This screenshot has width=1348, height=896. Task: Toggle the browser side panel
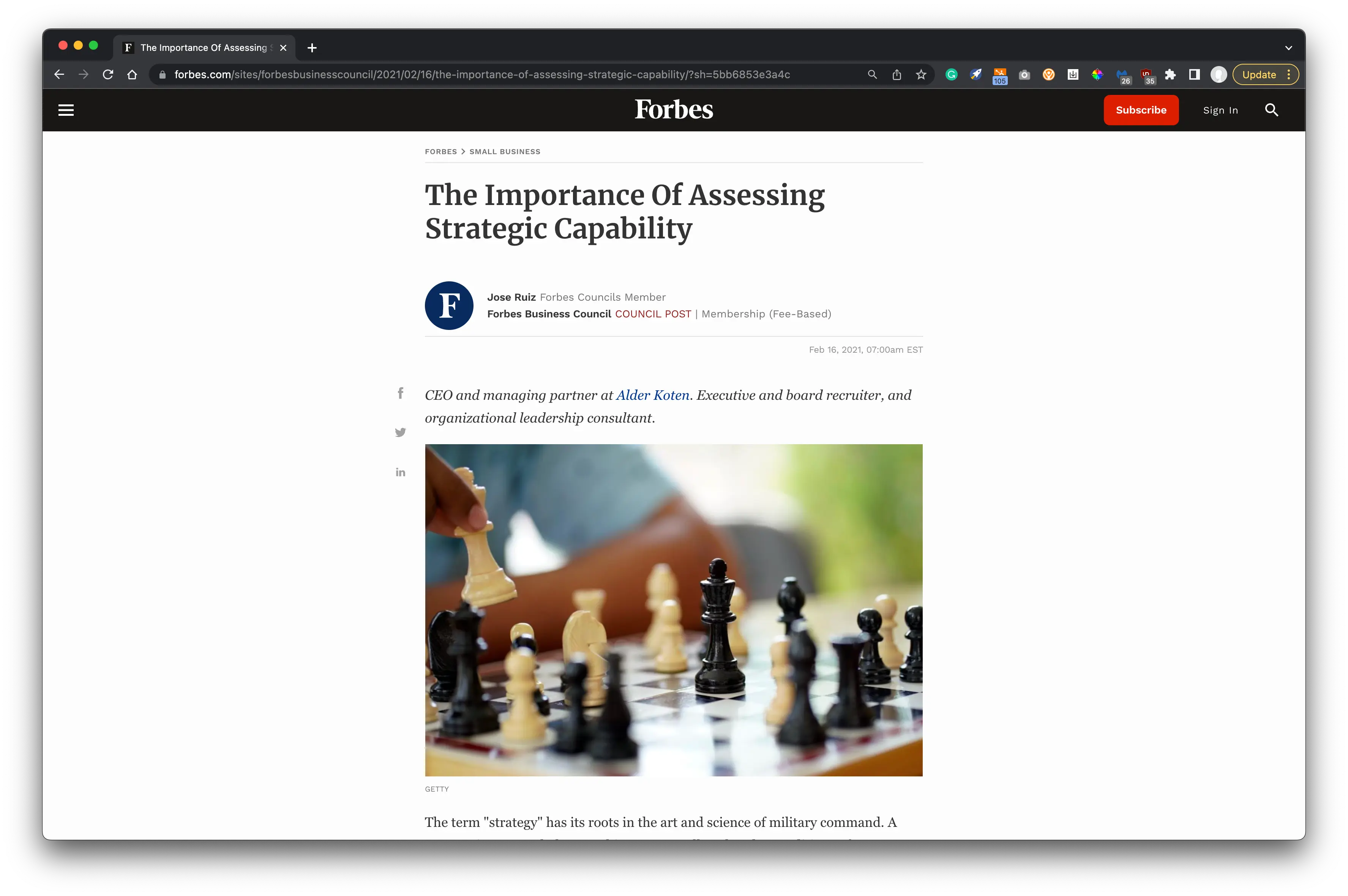[1194, 75]
